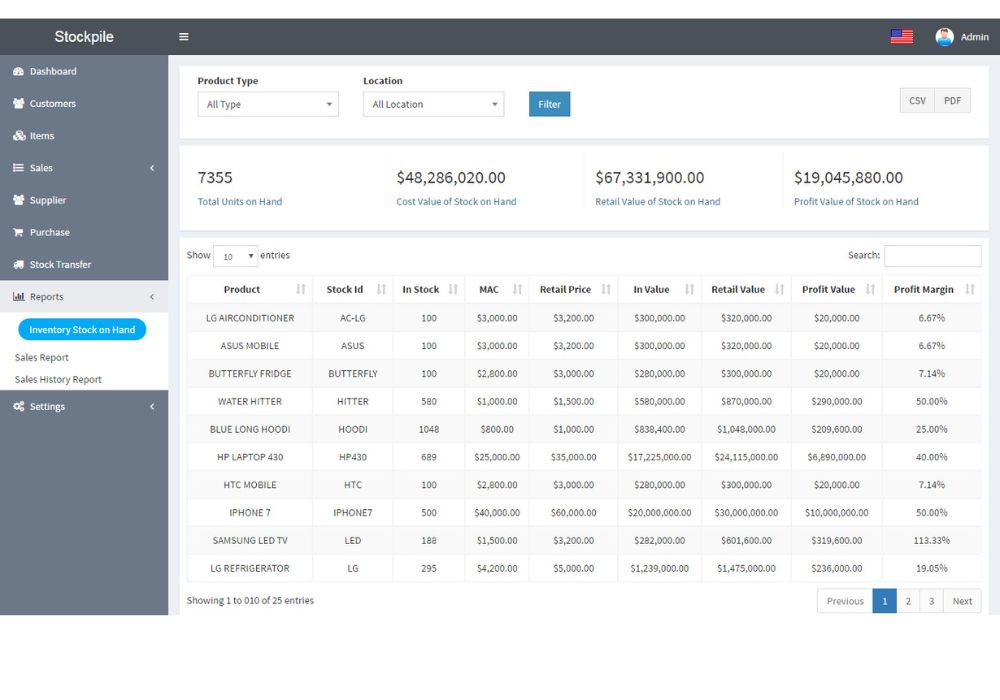The width and height of the screenshot is (1000, 700).
Task: Click the blue Filter button
Action: point(549,104)
